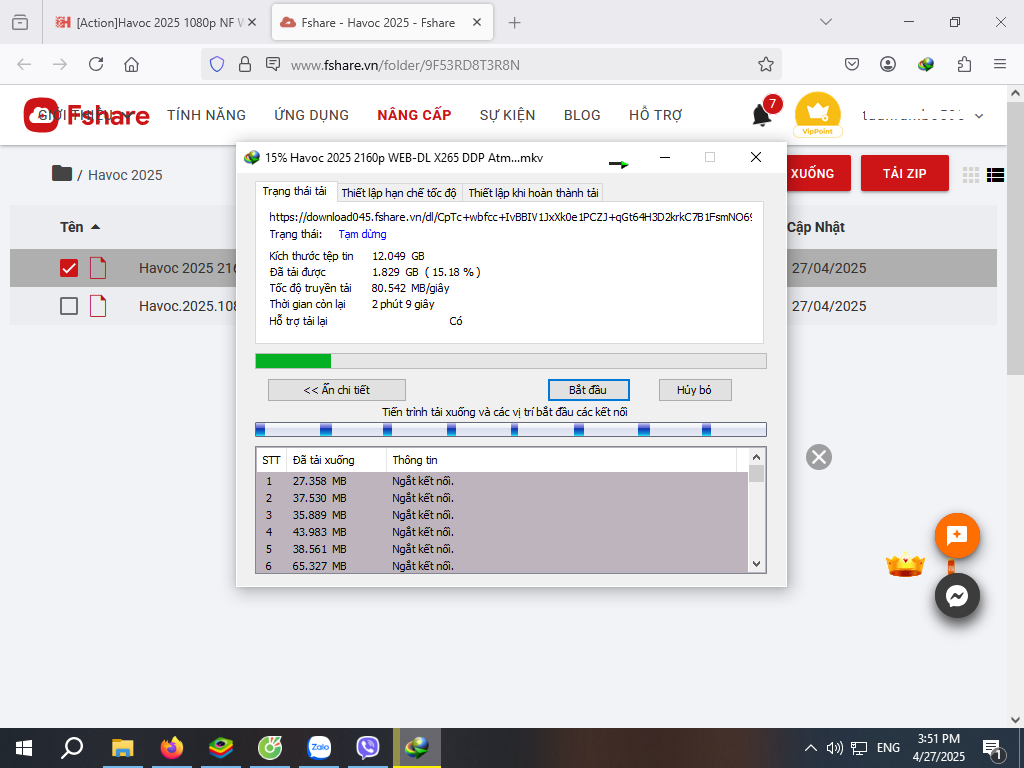1024x768 pixels.
Task: Dismiss the gray circular X button
Action: 818,457
